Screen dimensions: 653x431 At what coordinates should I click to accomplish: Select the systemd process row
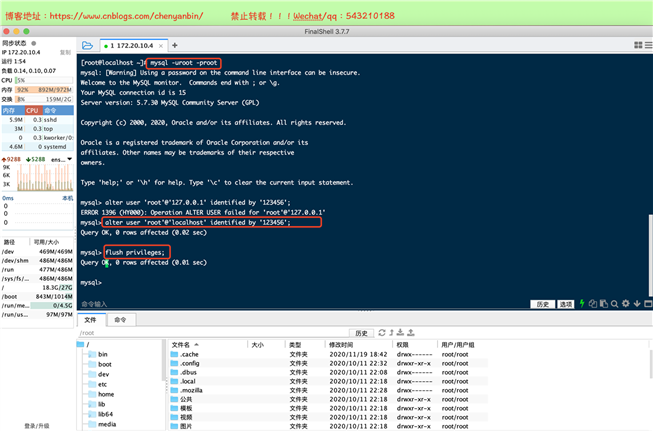point(37,147)
